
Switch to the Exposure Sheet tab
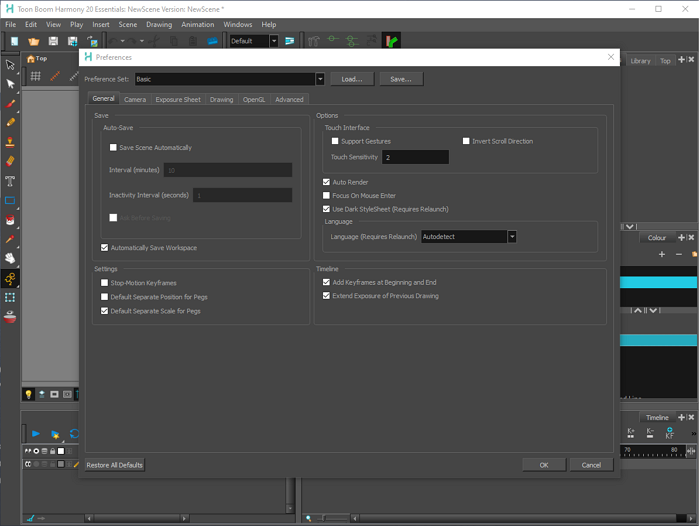click(178, 100)
